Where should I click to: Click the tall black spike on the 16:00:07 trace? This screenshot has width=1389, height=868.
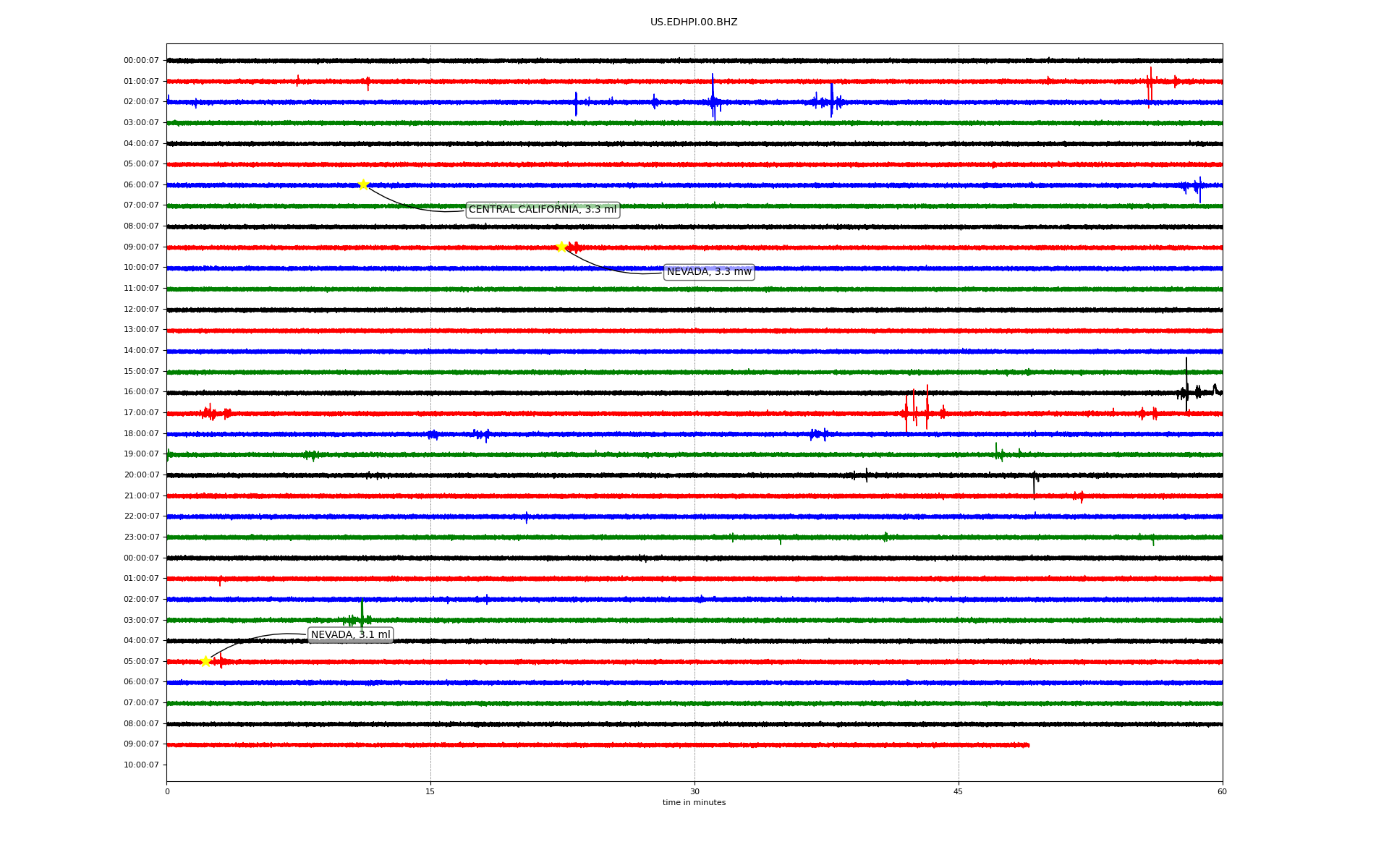pyautogui.click(x=1186, y=383)
